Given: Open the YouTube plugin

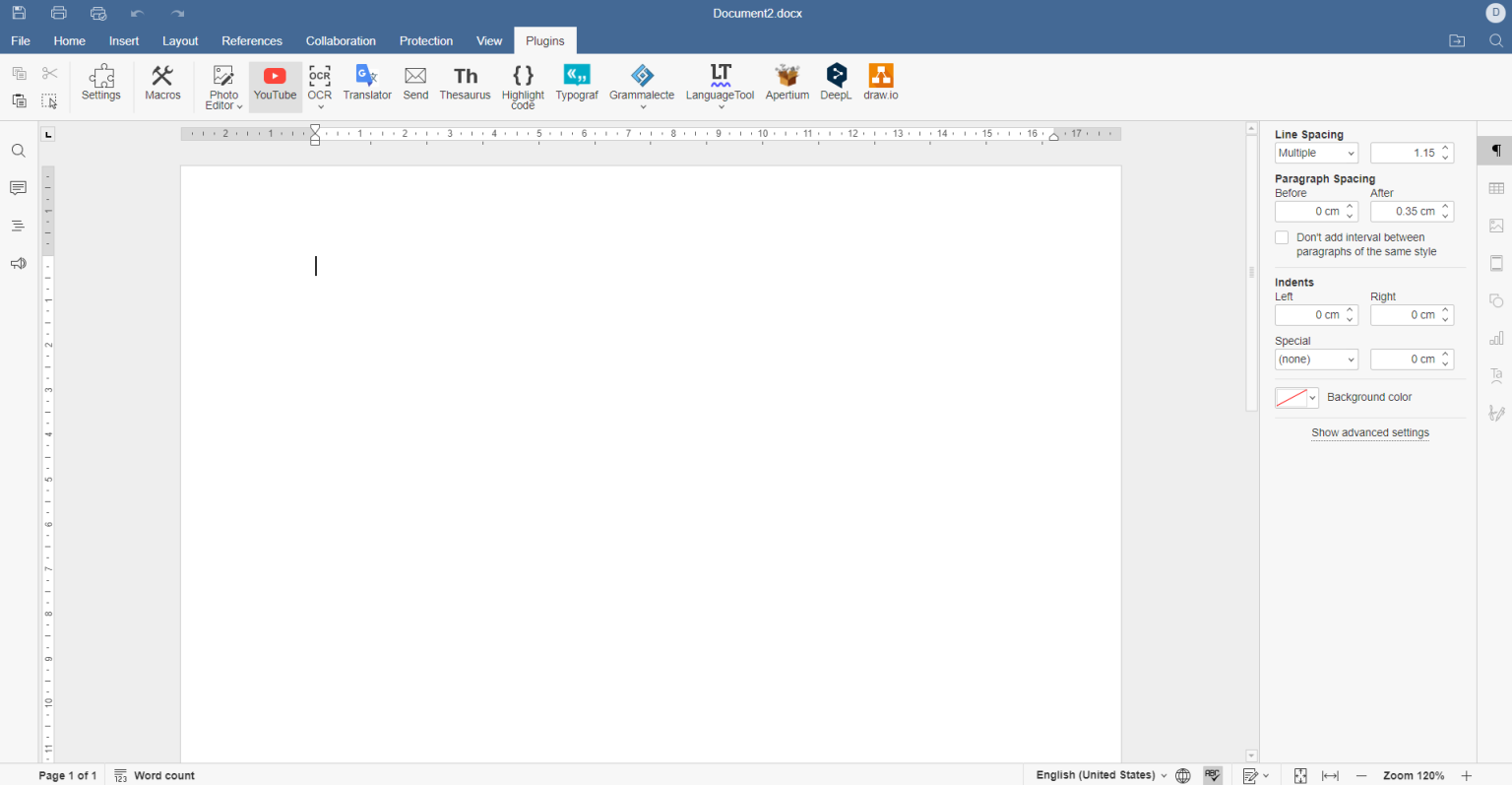Looking at the screenshot, I should pyautogui.click(x=275, y=85).
